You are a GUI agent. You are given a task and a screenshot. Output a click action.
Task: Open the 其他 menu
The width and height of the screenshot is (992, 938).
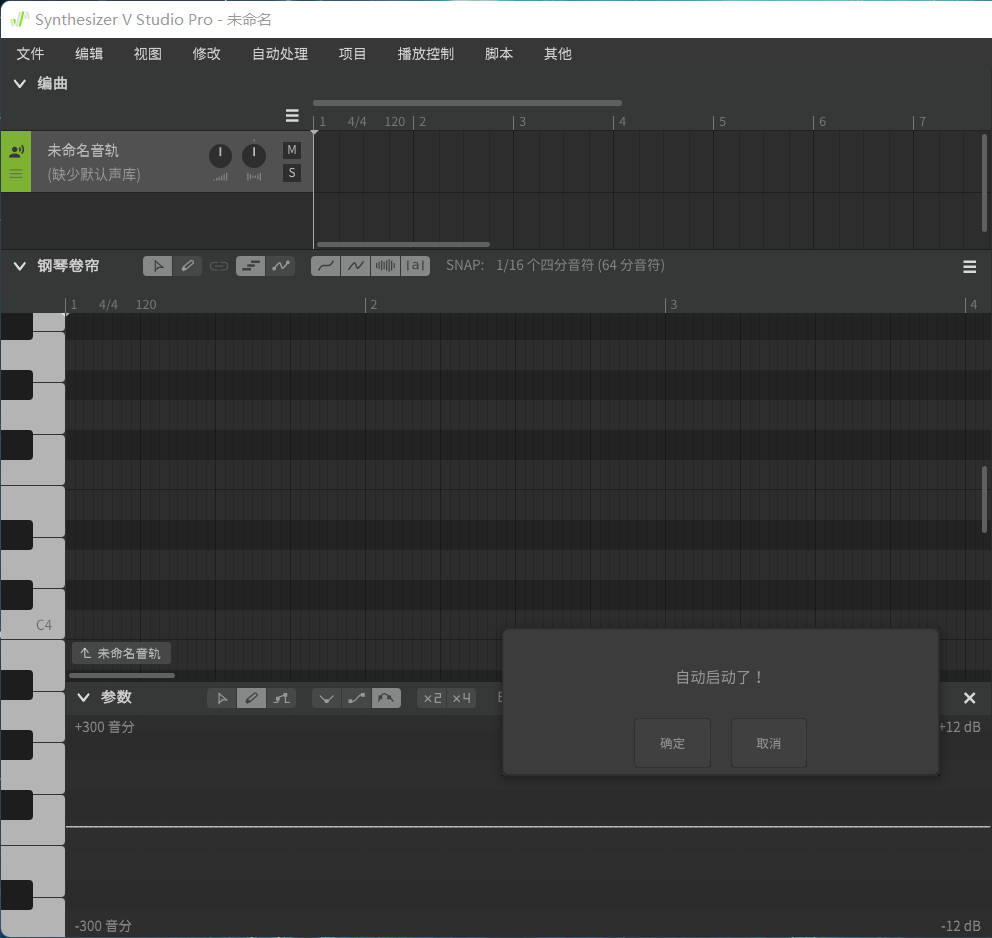[x=557, y=54]
